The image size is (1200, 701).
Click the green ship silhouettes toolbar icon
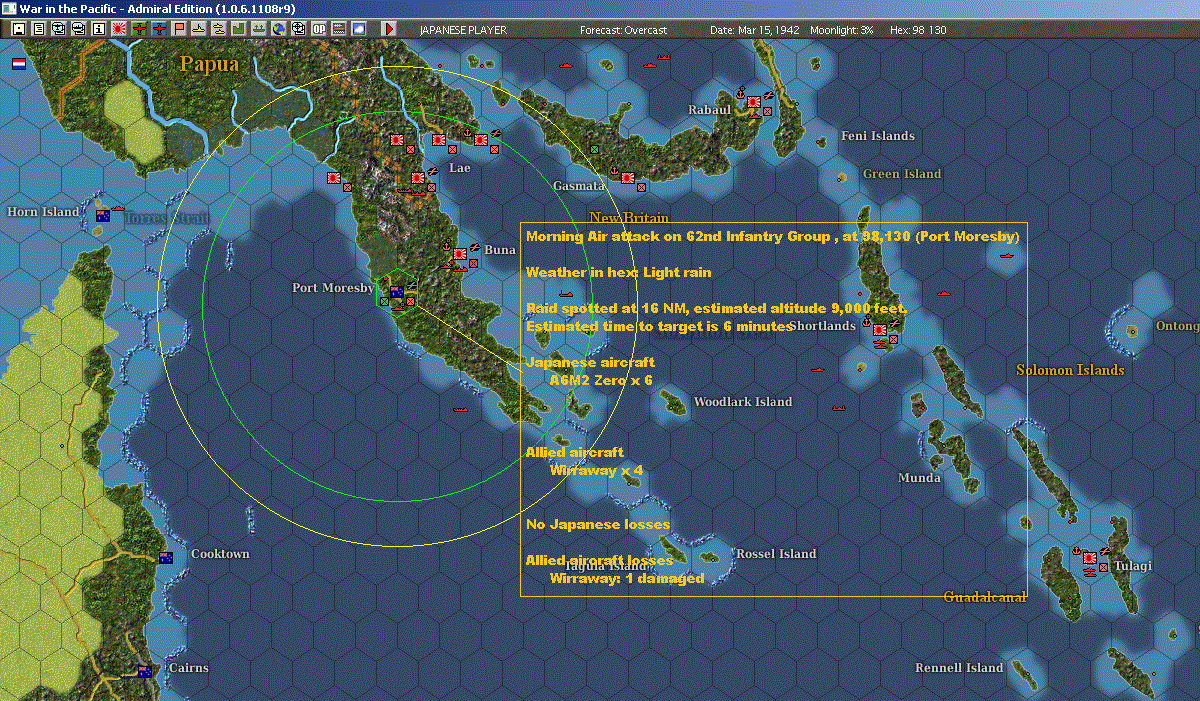click(x=258, y=29)
